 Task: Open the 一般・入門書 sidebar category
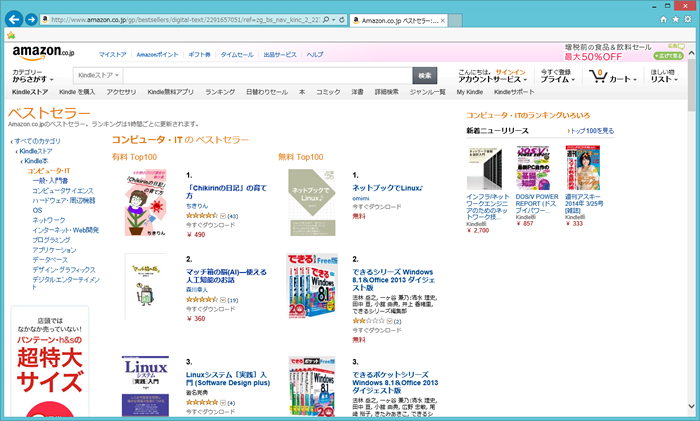(50, 181)
